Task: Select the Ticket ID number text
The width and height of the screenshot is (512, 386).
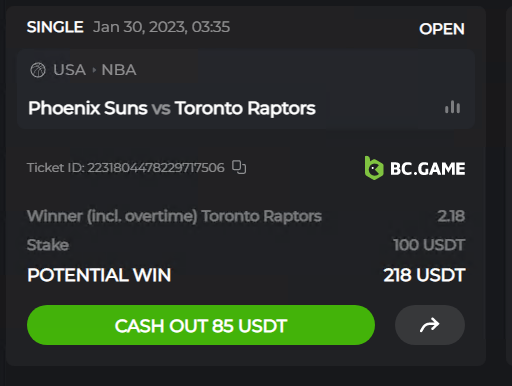Action: click(x=156, y=167)
